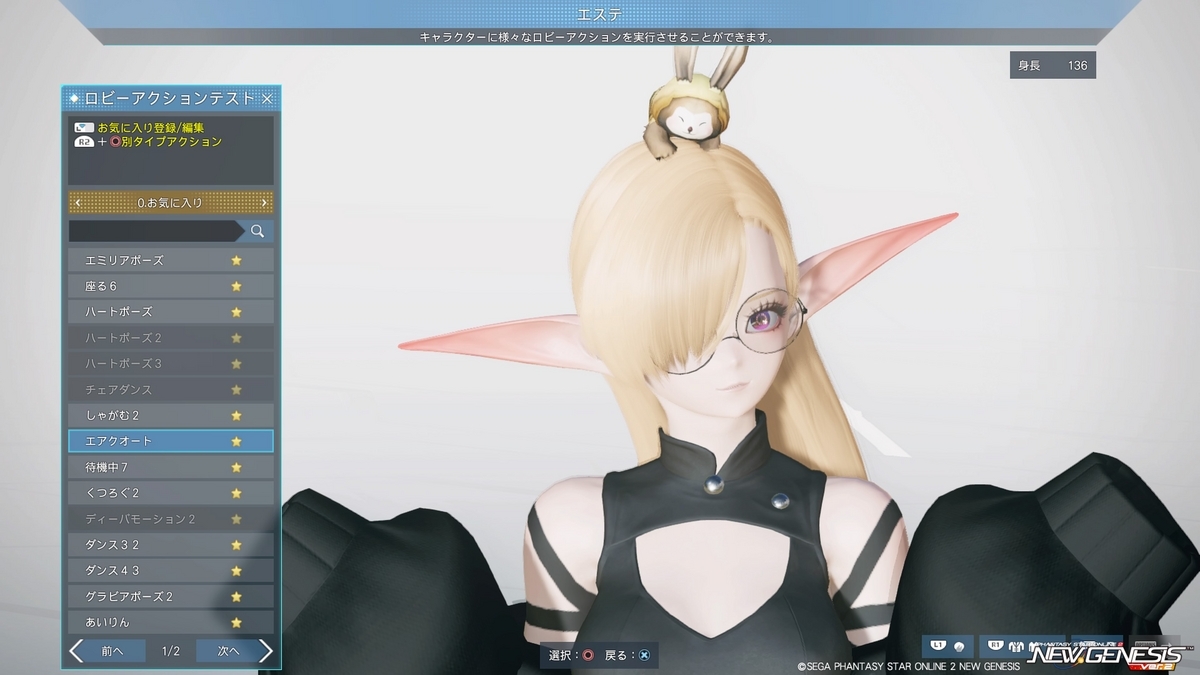Select the ハートポーズ3 action
The image size is (1200, 675).
tap(170, 363)
